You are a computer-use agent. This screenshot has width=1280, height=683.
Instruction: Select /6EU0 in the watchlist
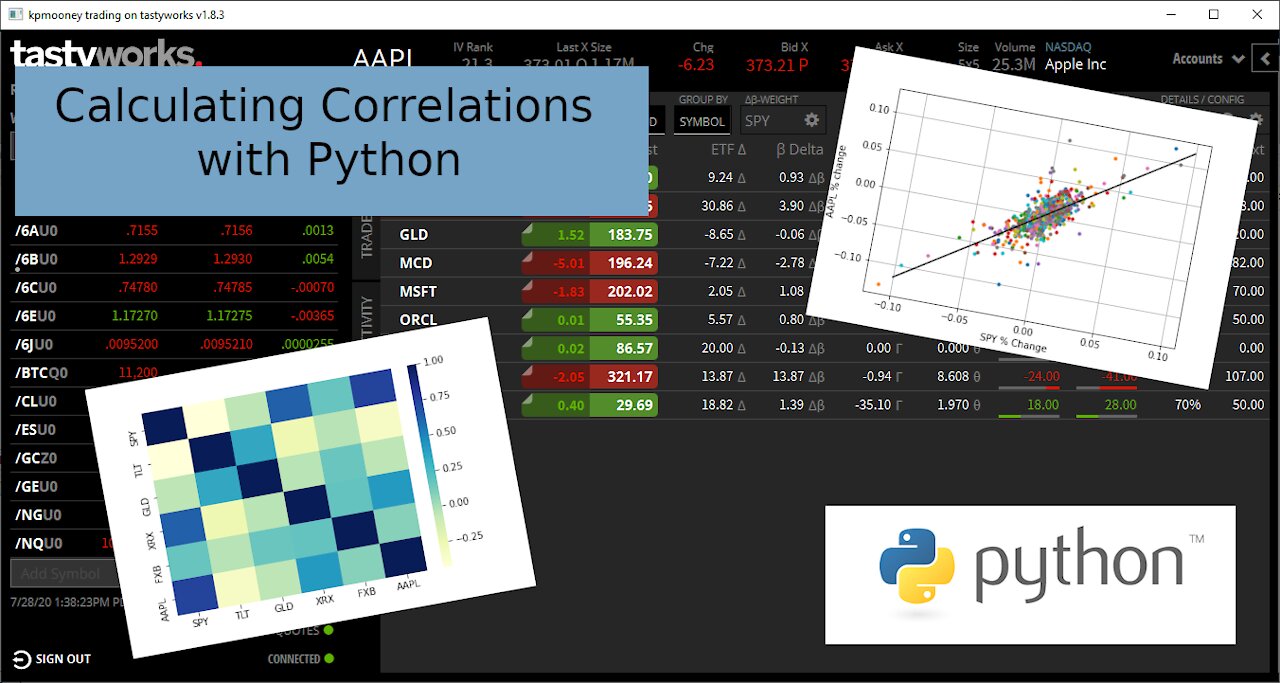[36, 316]
